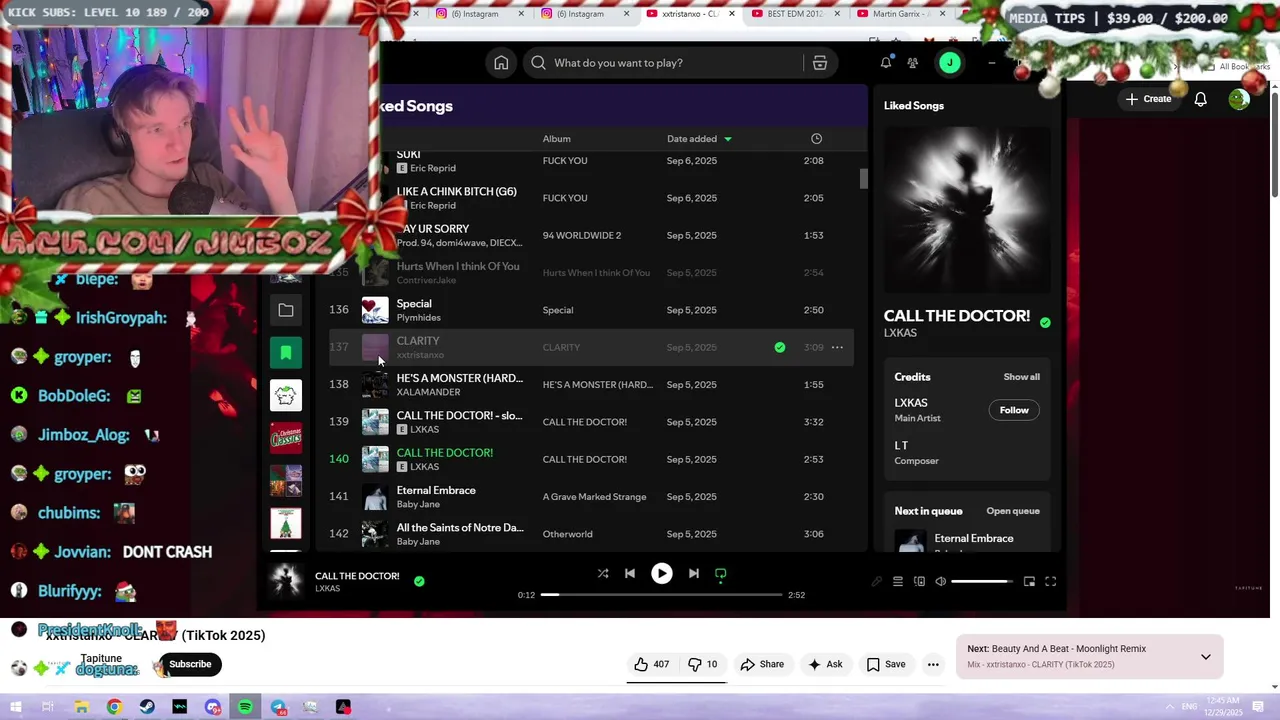Click the Ask button on YouTube
1280x720 pixels.
pos(825,664)
